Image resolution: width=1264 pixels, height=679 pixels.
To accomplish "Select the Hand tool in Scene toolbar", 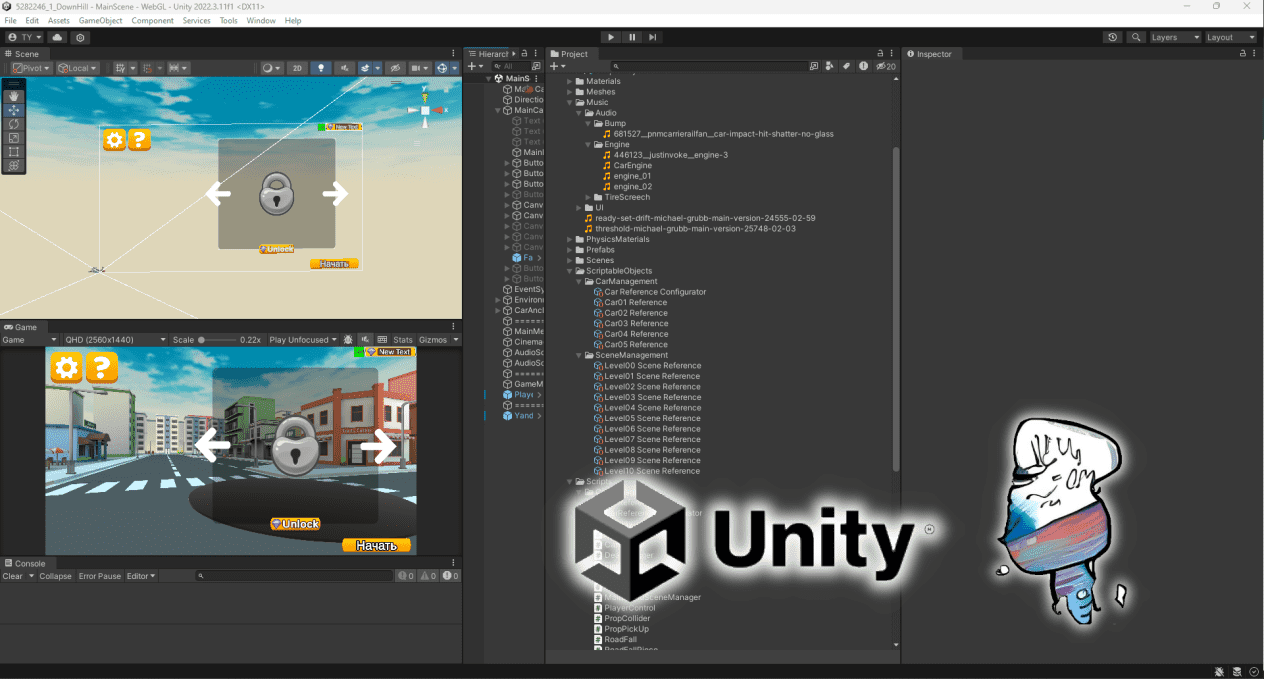I will (x=14, y=96).
